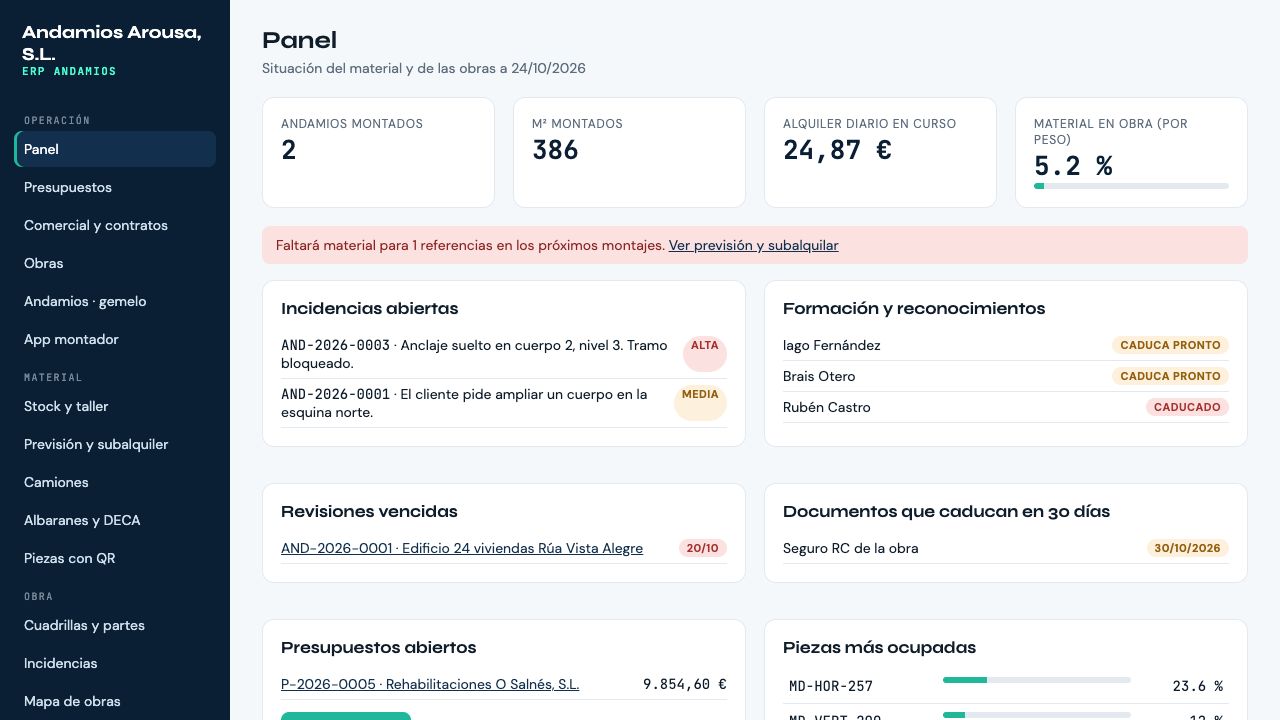Open Andamios · gemelo page

coord(115,301)
